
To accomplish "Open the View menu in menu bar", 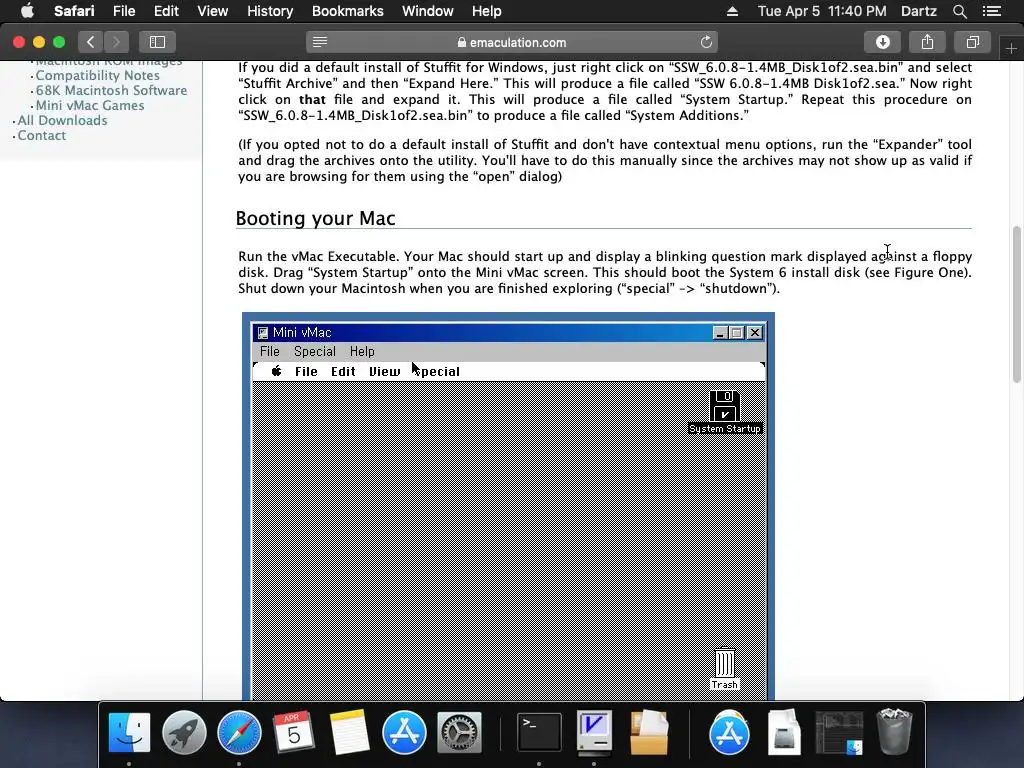I will (212, 11).
